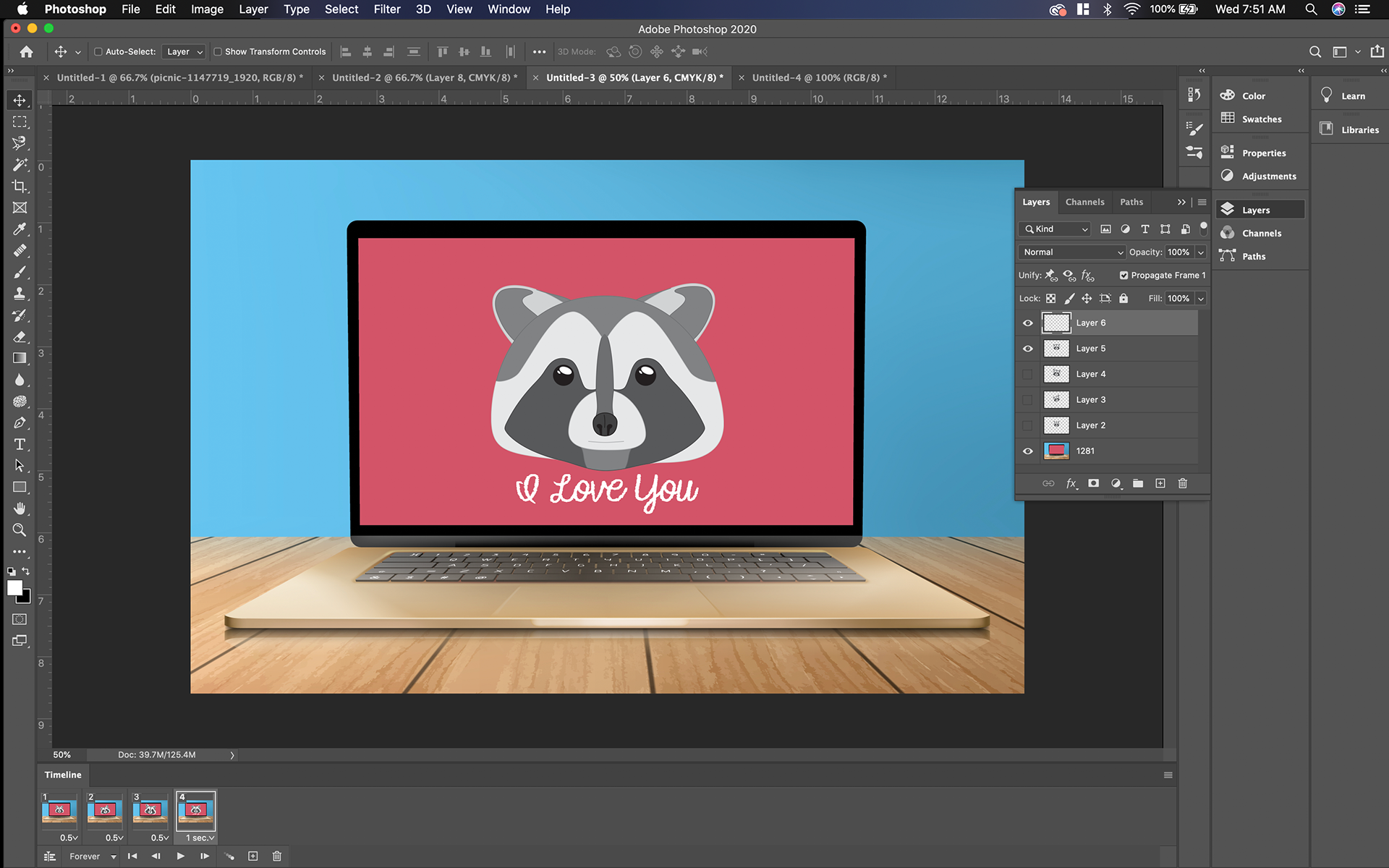1389x868 pixels.
Task: Hide Layer 6 visibility
Action: 1027,323
